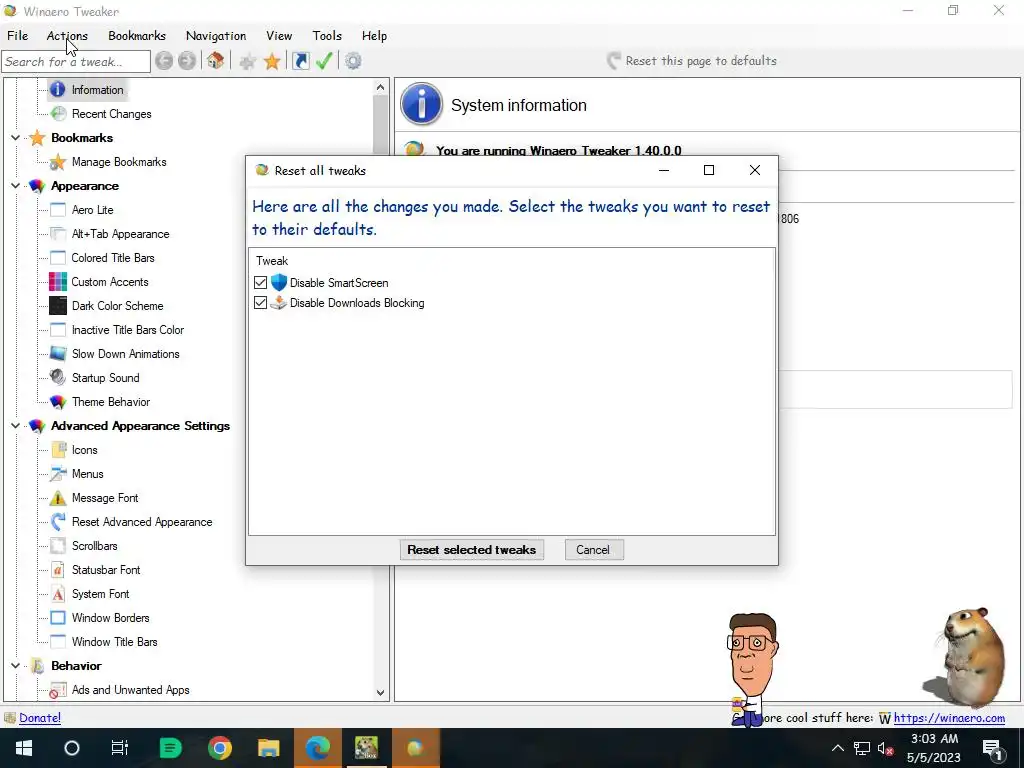Open Chrome from the taskbar
1024x768 pixels.
pos(219,748)
